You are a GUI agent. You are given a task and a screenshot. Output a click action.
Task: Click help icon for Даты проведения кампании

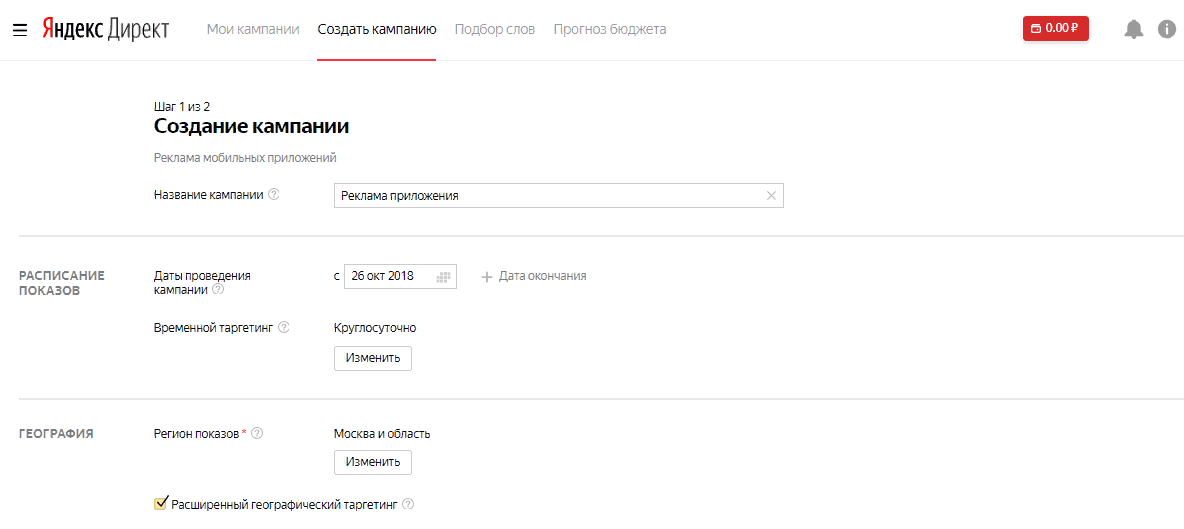pyautogui.click(x=218, y=289)
